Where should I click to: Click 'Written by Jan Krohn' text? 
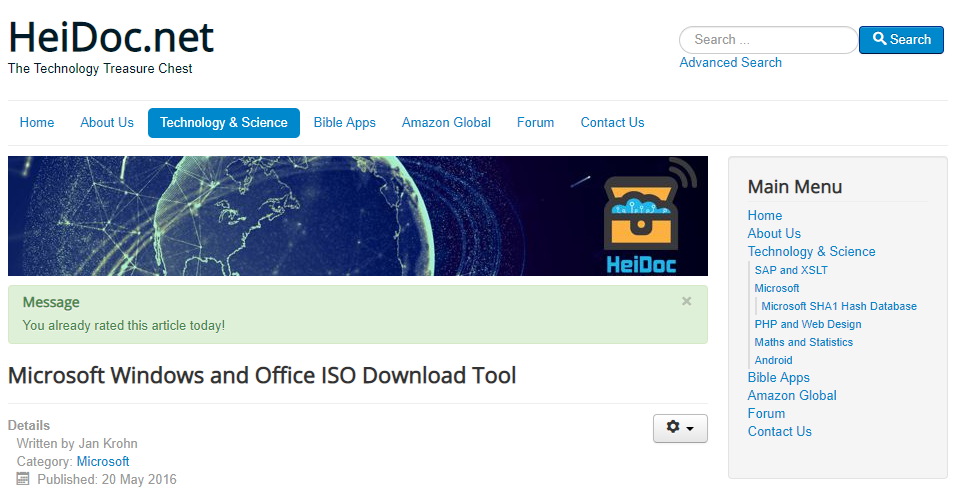coord(77,443)
